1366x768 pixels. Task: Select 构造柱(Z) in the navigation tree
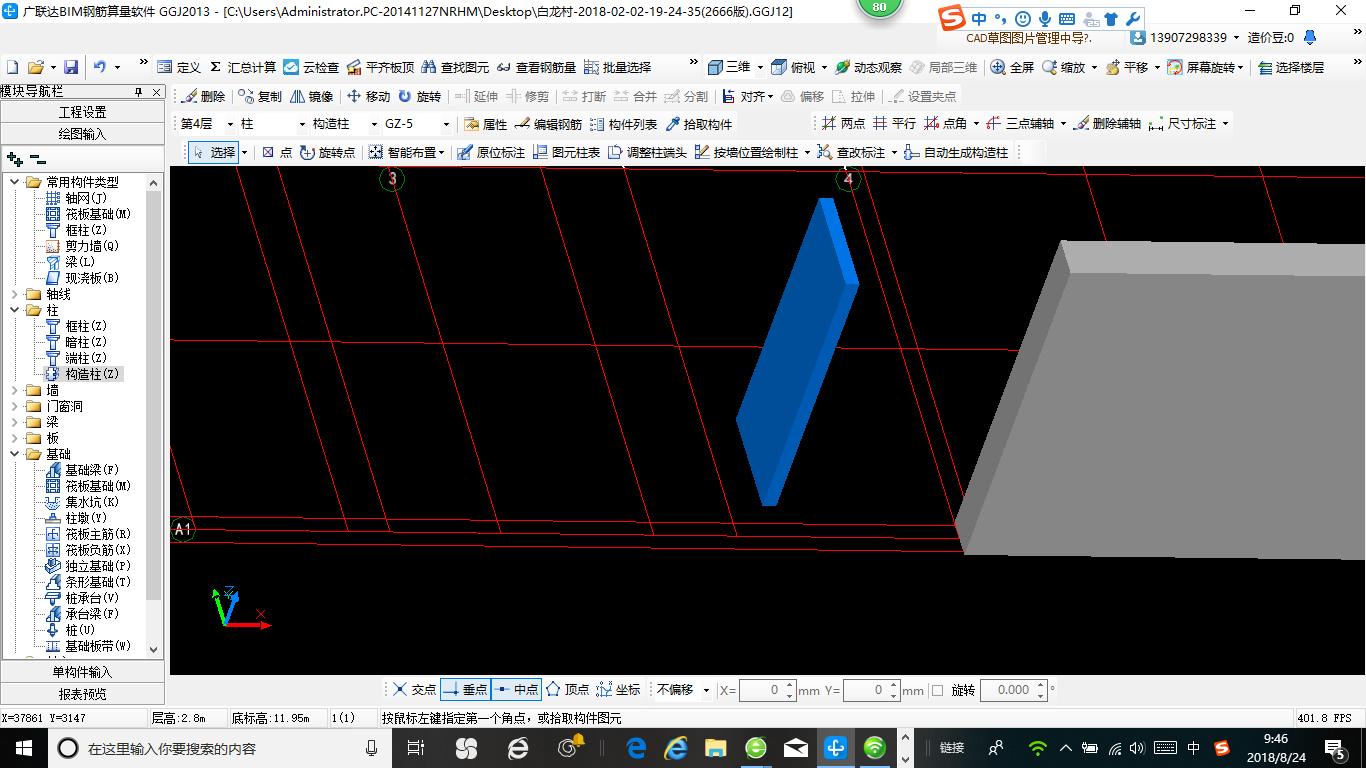coord(83,374)
